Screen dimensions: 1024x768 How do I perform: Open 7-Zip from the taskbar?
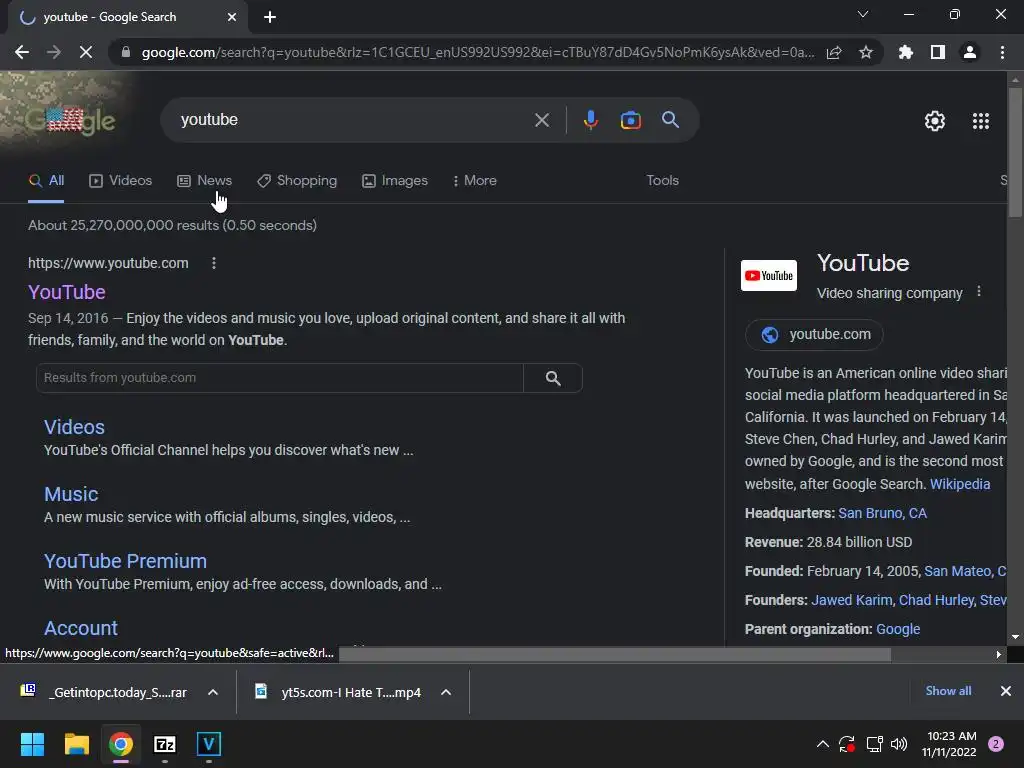[x=165, y=744]
